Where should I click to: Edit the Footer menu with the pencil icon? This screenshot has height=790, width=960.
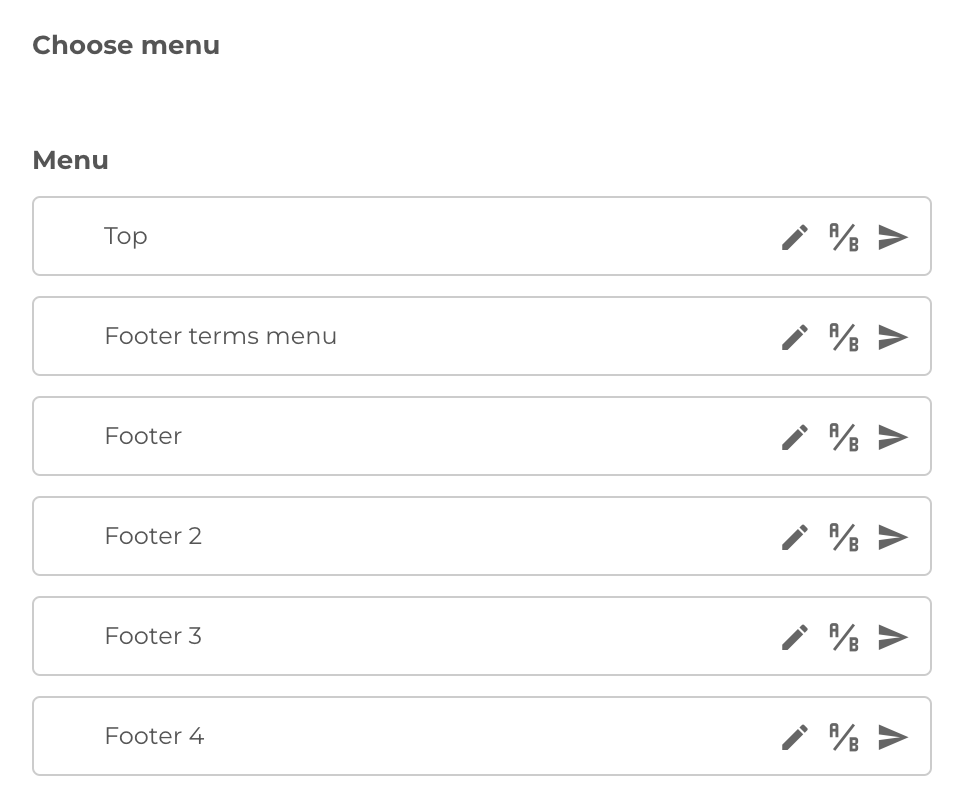(794, 436)
